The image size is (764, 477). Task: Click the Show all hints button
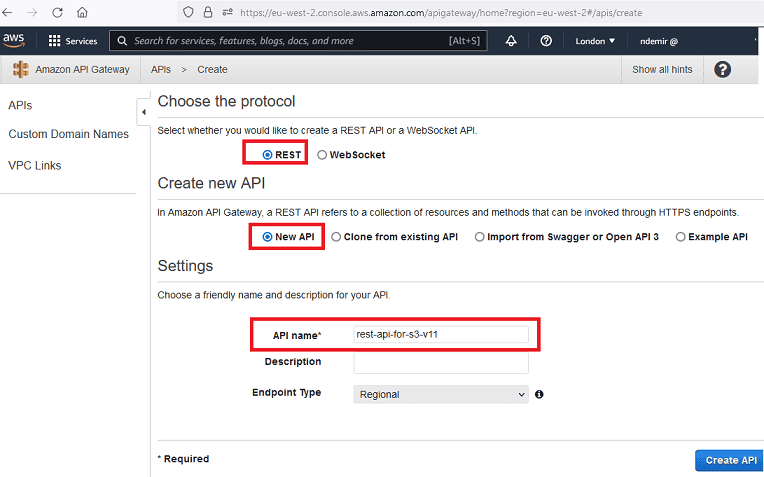[662, 70]
